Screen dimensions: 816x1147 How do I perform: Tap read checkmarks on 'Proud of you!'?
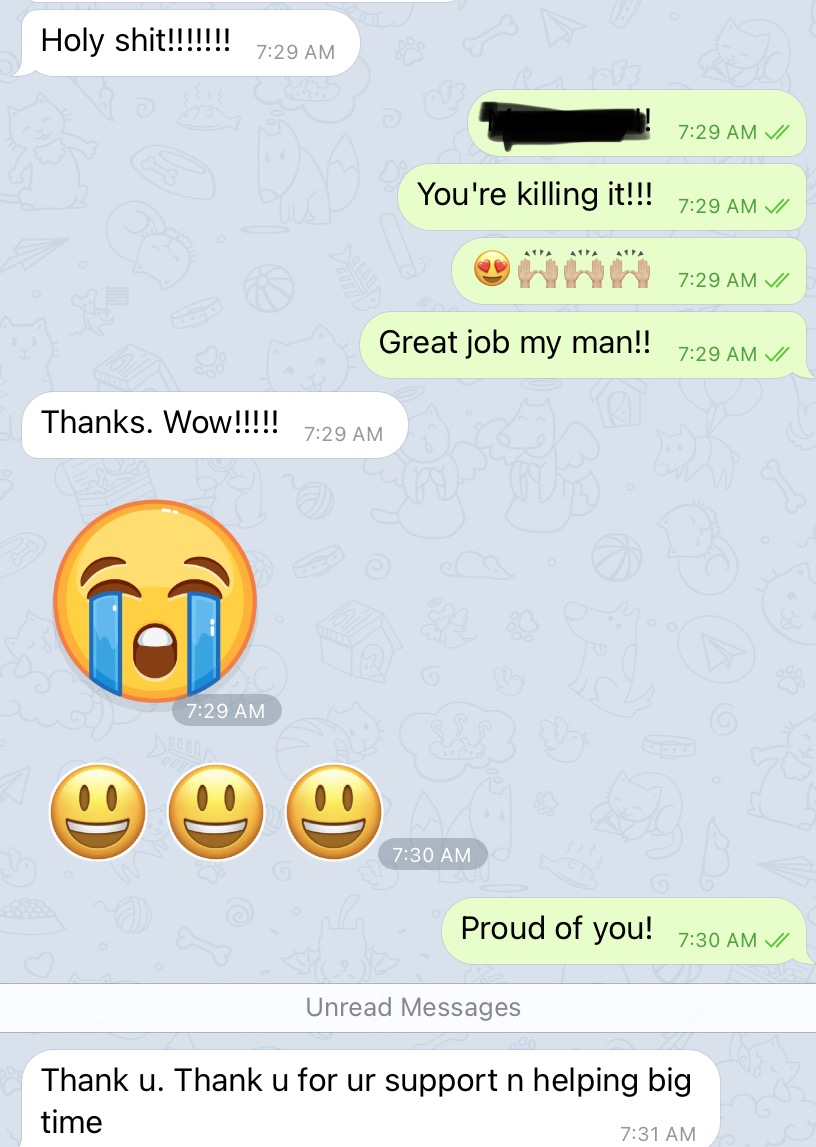pos(777,940)
